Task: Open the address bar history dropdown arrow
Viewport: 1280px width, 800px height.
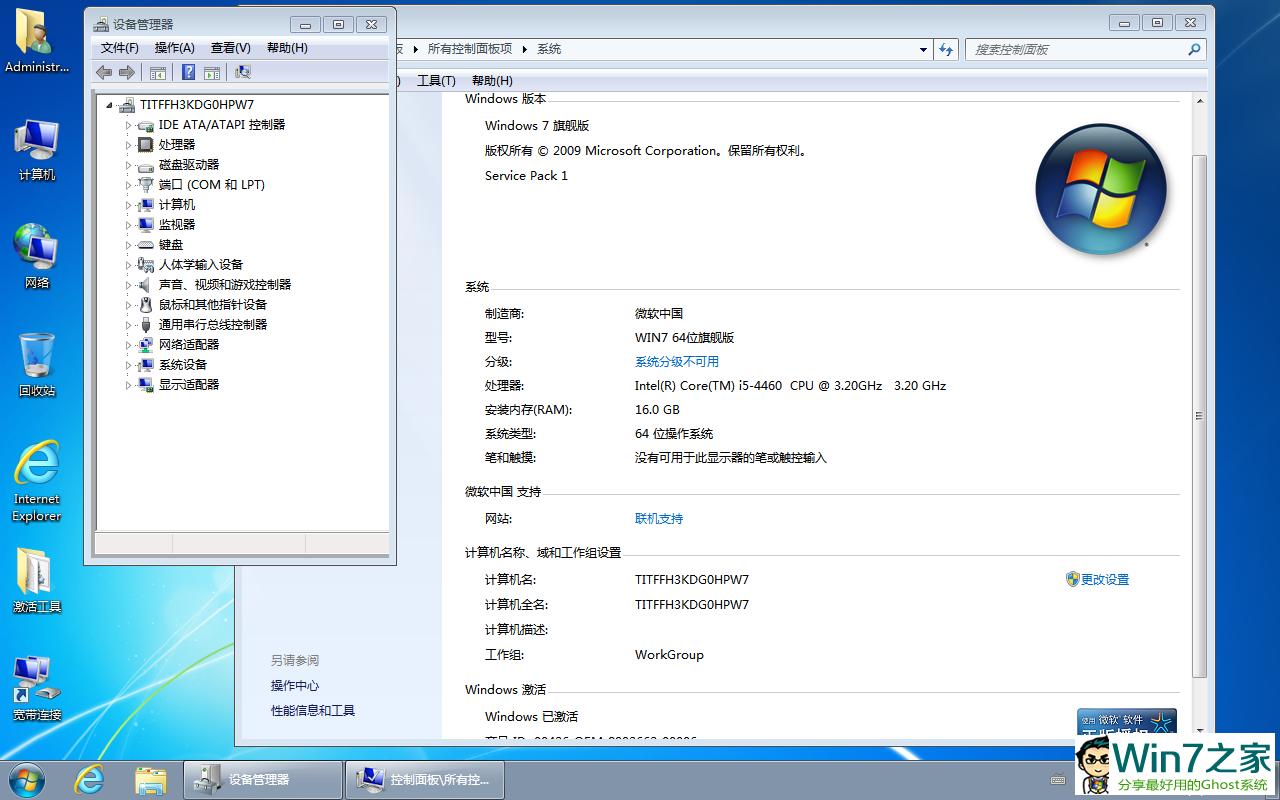Action: click(923, 49)
